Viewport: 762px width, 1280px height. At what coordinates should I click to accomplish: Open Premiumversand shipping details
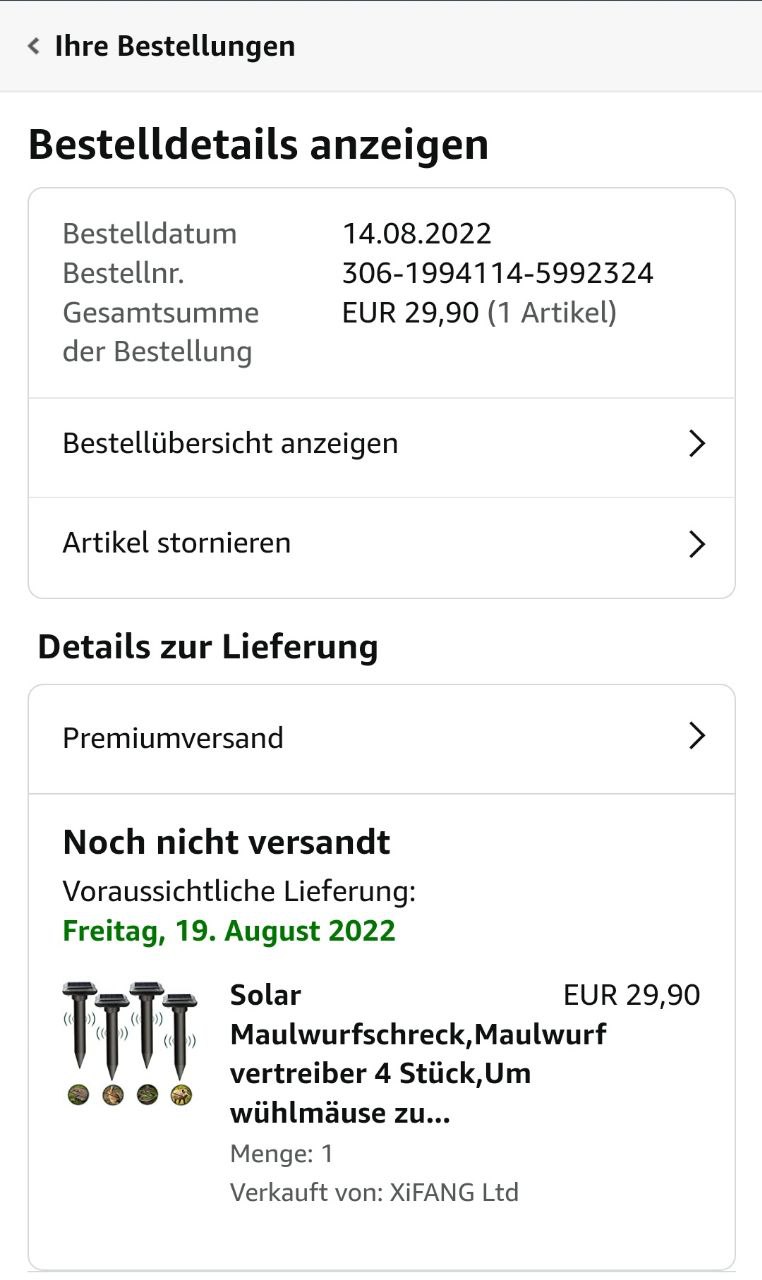tap(173, 738)
